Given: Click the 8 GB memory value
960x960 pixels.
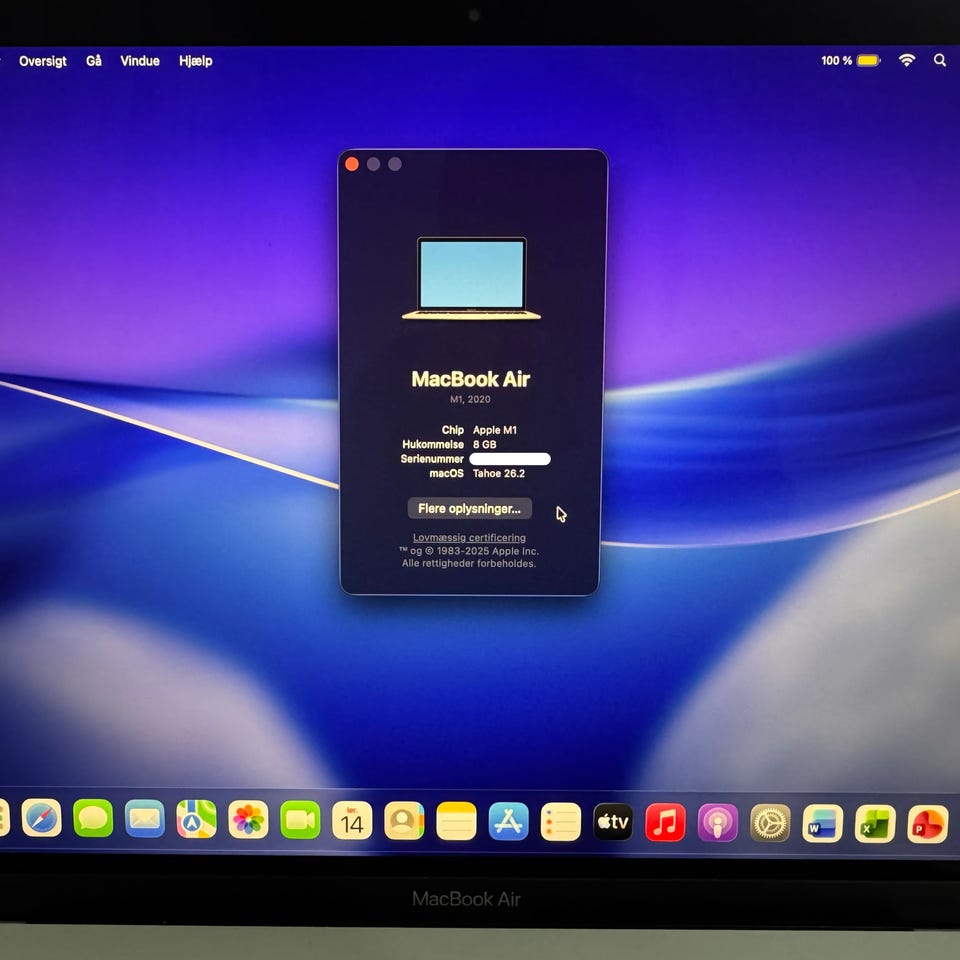Looking at the screenshot, I should (x=484, y=444).
